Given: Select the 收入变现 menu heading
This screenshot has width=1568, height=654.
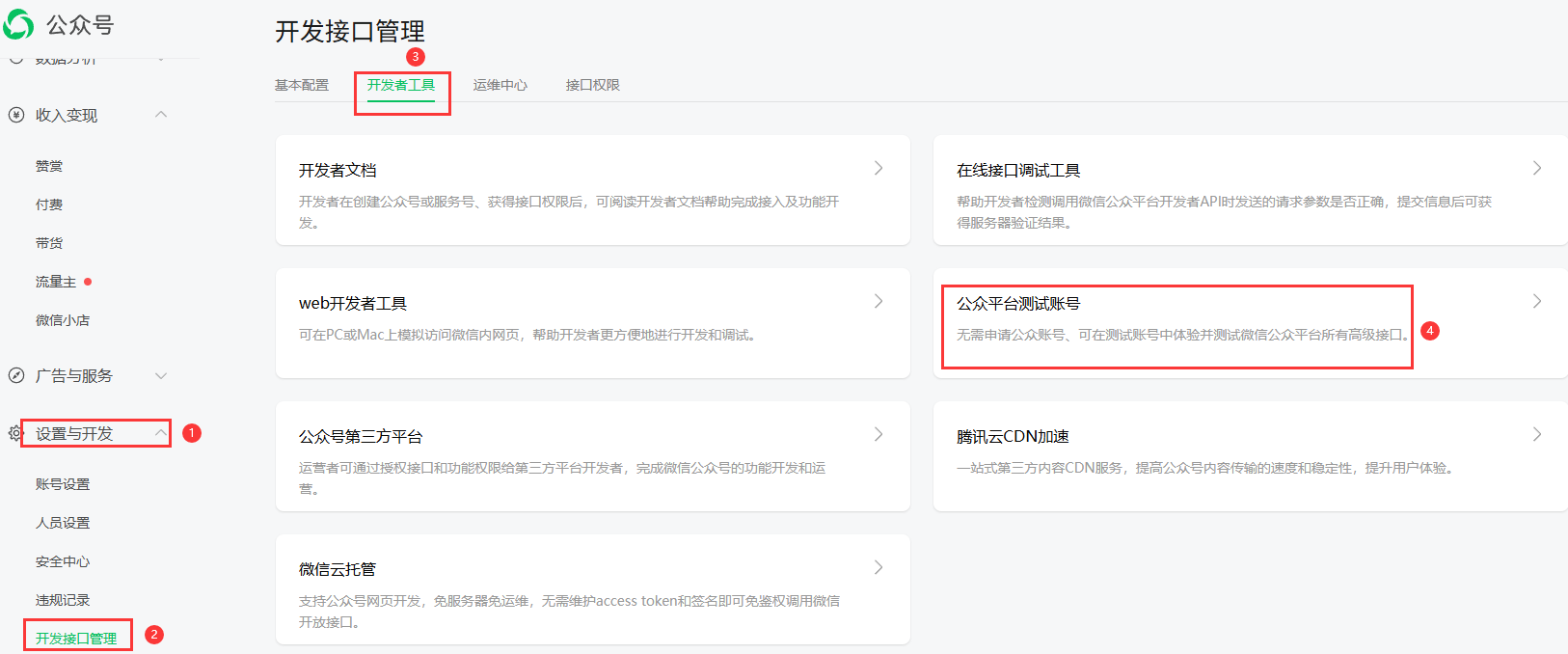Looking at the screenshot, I should pyautogui.click(x=67, y=115).
